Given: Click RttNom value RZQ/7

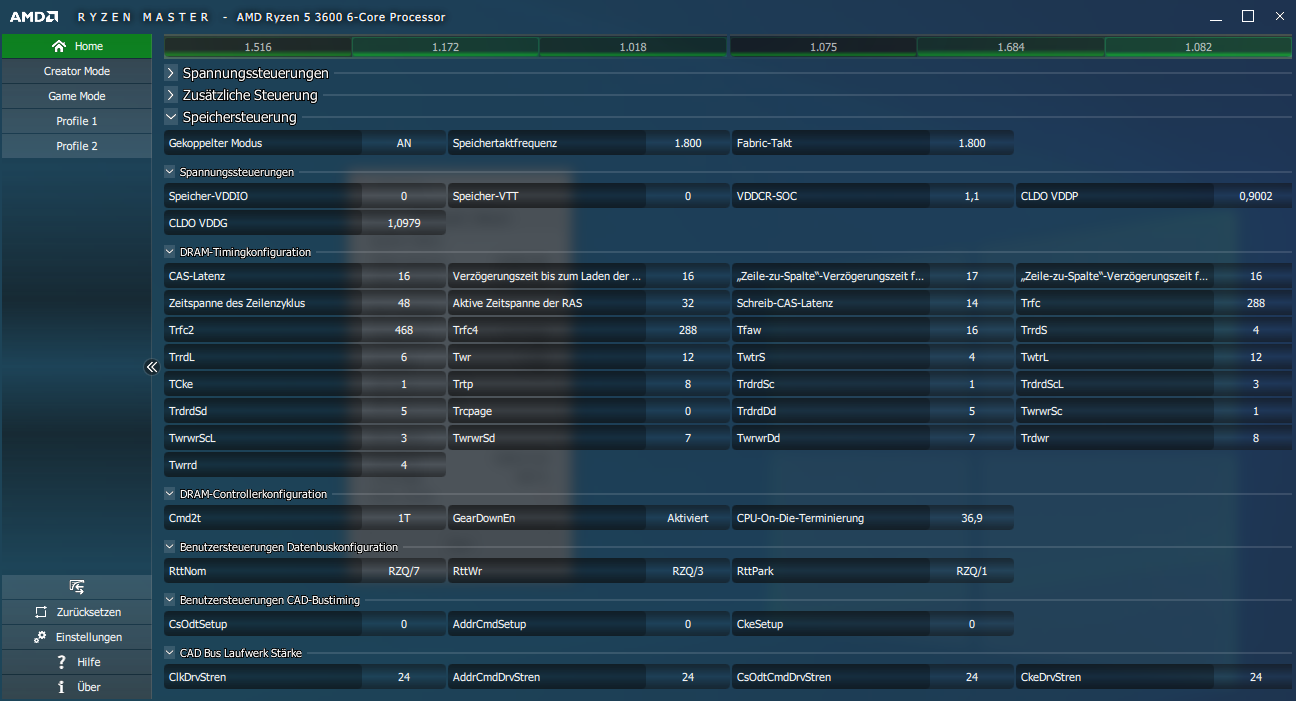Looking at the screenshot, I should click(x=404, y=571).
